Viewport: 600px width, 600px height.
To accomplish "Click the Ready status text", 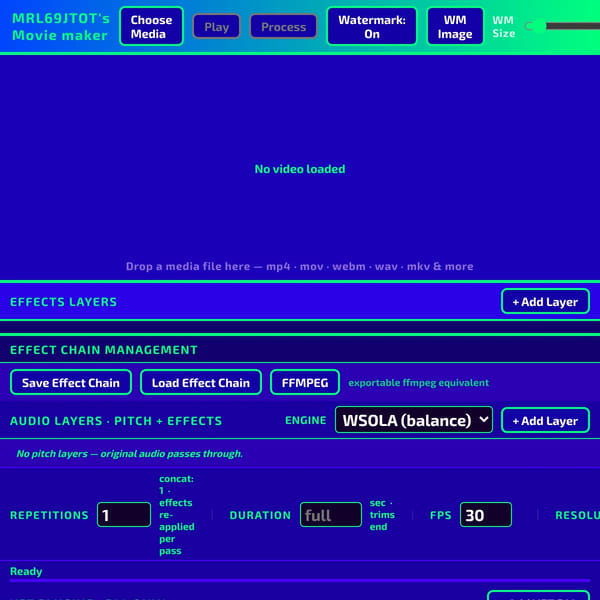I will pyautogui.click(x=26, y=571).
